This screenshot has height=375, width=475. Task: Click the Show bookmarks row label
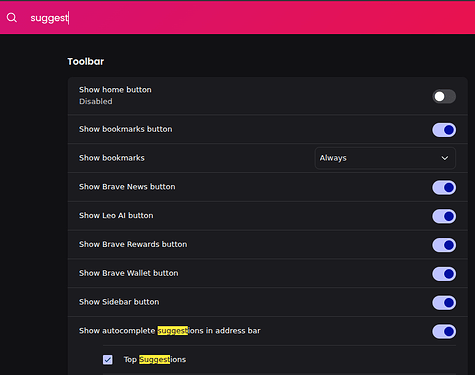pyautogui.click(x=112, y=158)
